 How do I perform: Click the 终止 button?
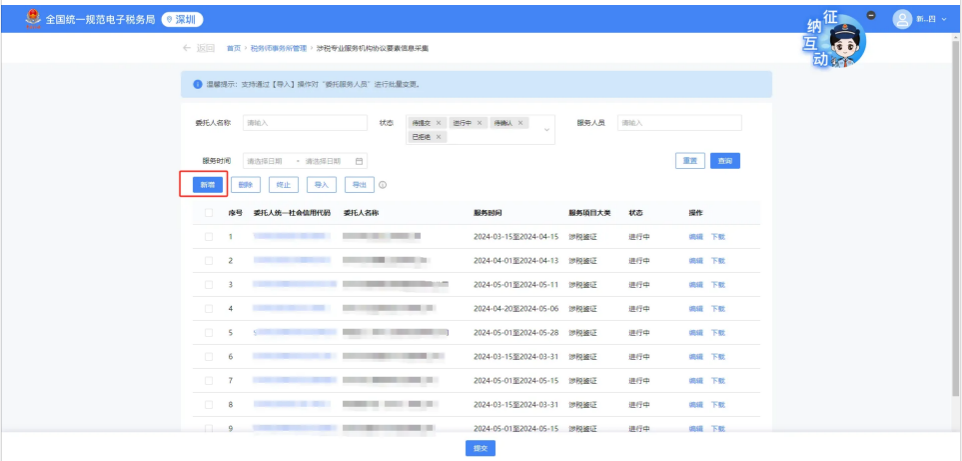(283, 185)
